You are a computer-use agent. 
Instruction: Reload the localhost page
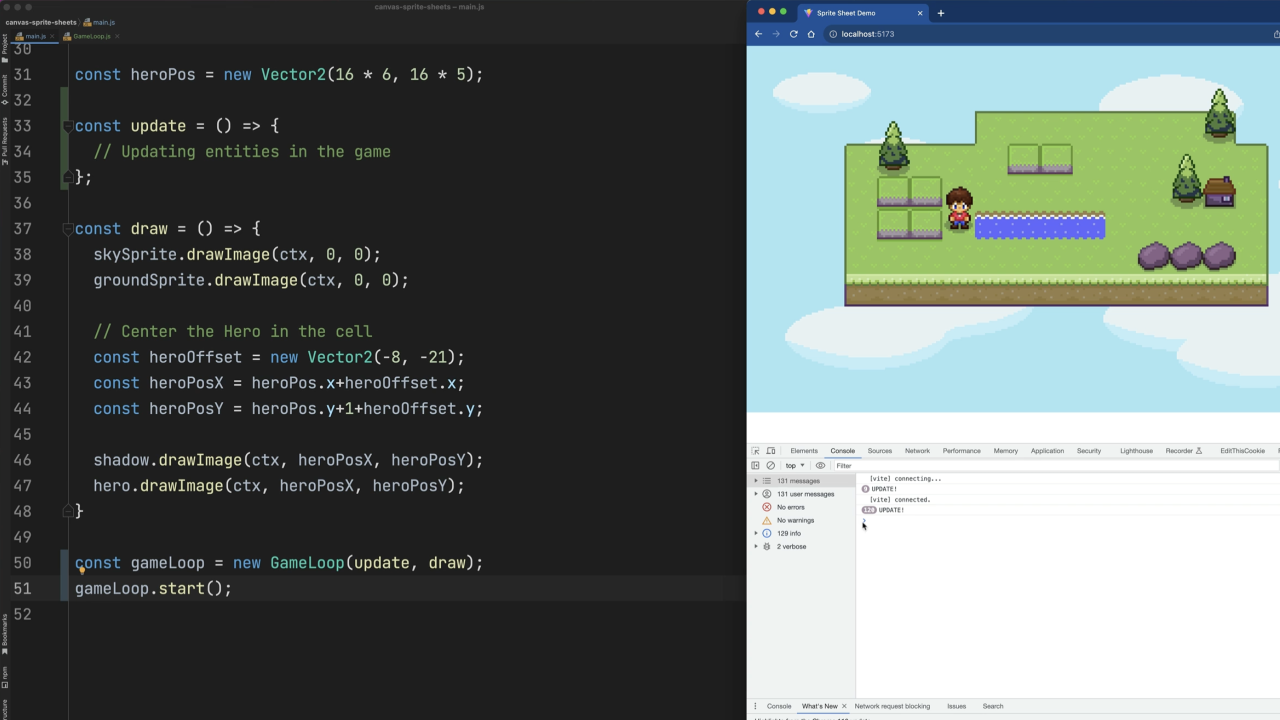794,34
